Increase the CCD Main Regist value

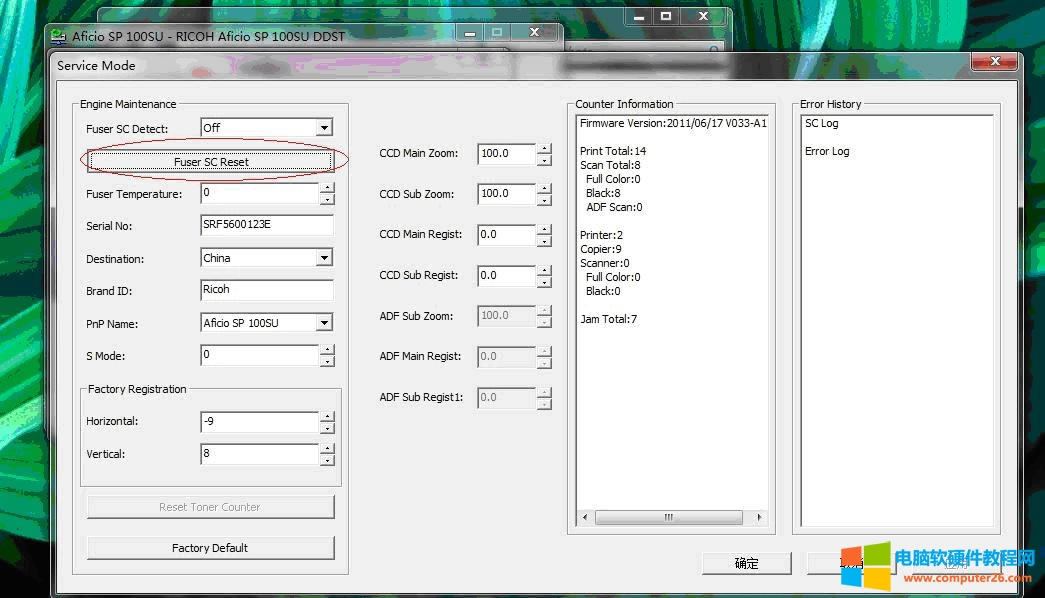[544, 229]
